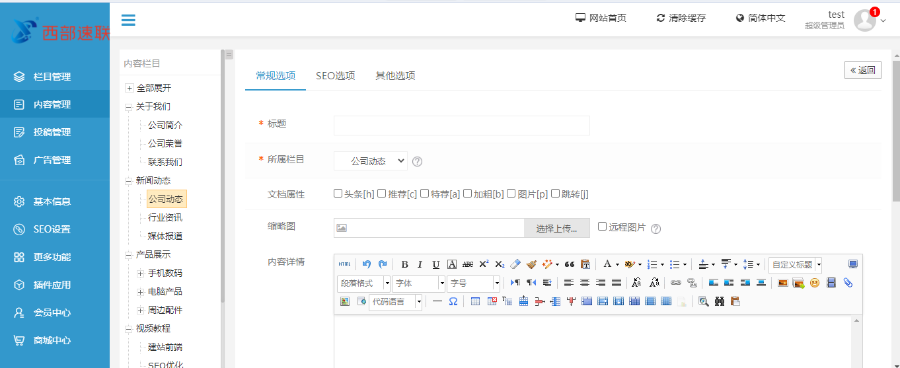Viewport: 900px width, 368px height.
Task: Check the 特荐[a] attribute
Action: click(x=425, y=194)
